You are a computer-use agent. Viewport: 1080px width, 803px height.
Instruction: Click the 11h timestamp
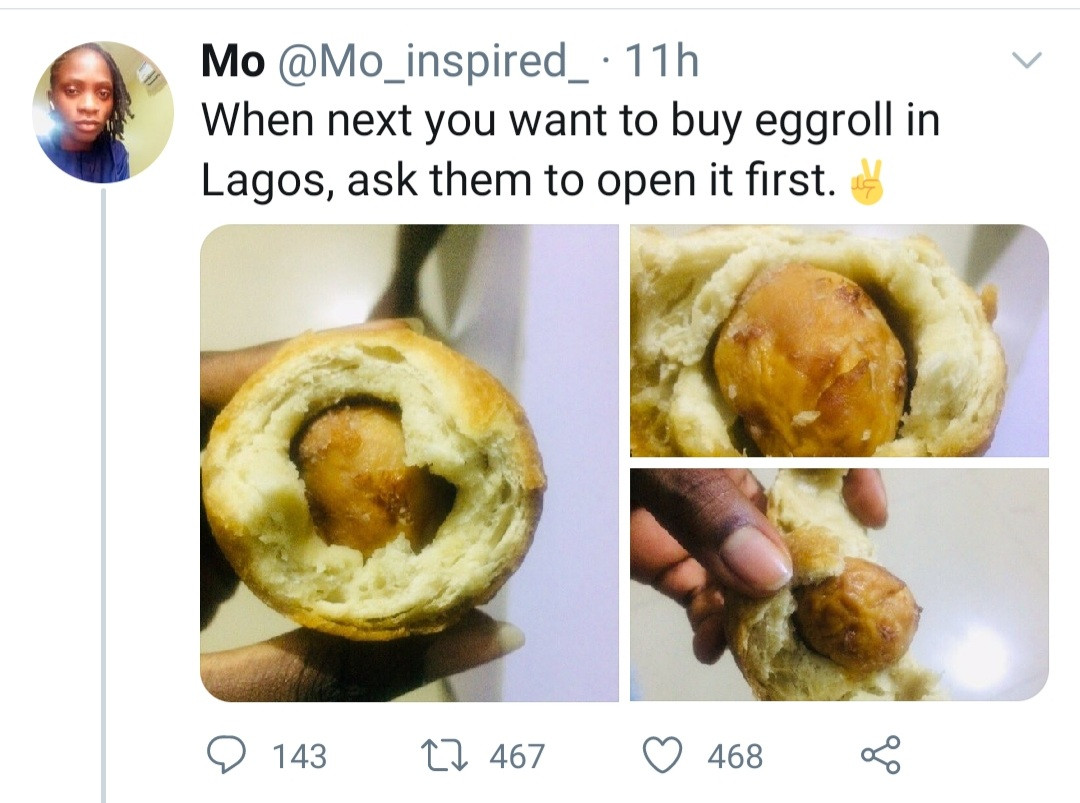[x=660, y=62]
